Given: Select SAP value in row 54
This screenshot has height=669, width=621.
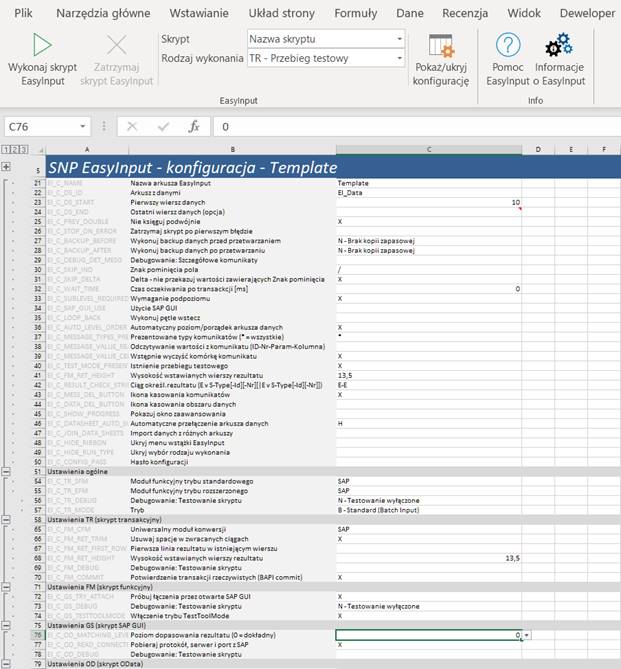Looking at the screenshot, I should point(429,481).
